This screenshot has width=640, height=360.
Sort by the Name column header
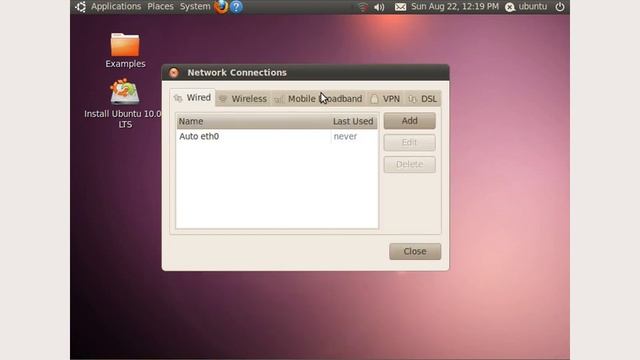pyautogui.click(x=253, y=121)
